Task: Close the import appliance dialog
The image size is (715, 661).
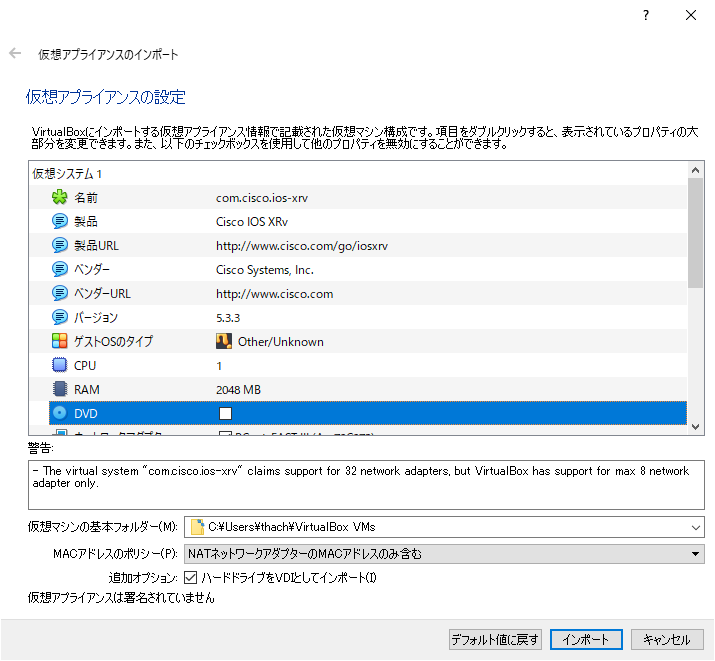Action: tap(691, 15)
